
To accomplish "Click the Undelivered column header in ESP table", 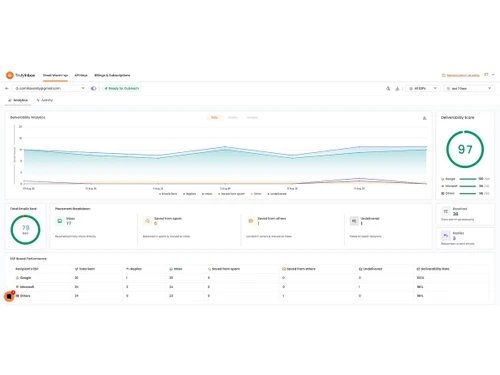I will coord(370,269).
